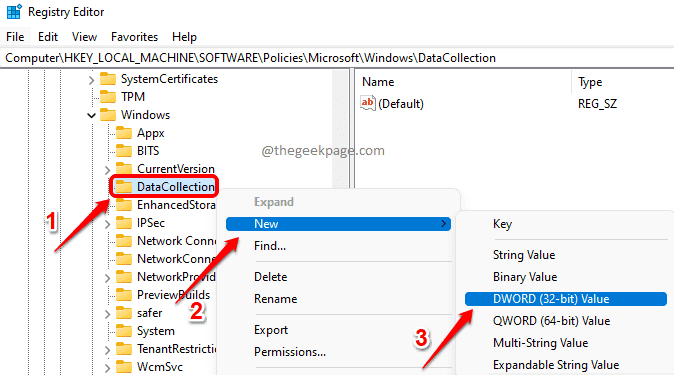This screenshot has height=375, width=674.
Task: Collapse the Windows tree node
Action: [91, 115]
